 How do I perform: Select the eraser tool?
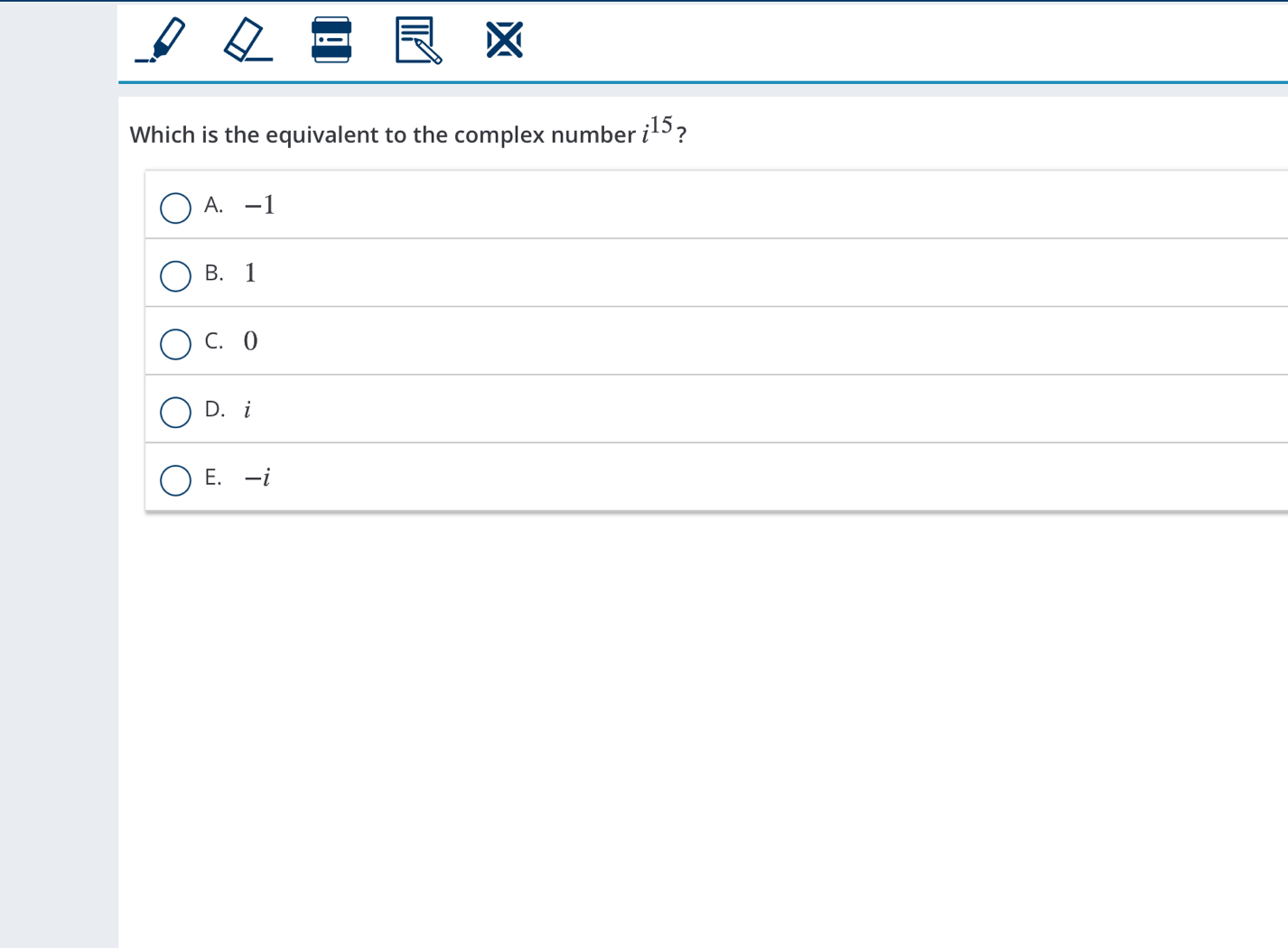point(246,41)
